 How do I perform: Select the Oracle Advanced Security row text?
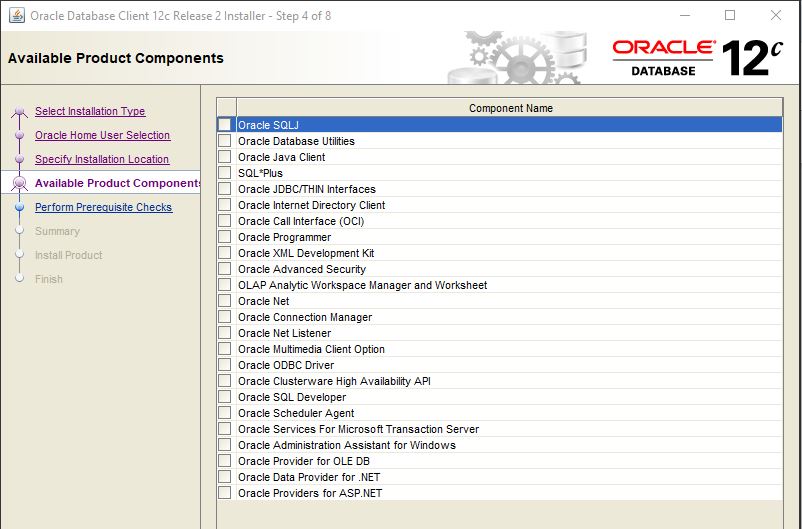[302, 269]
